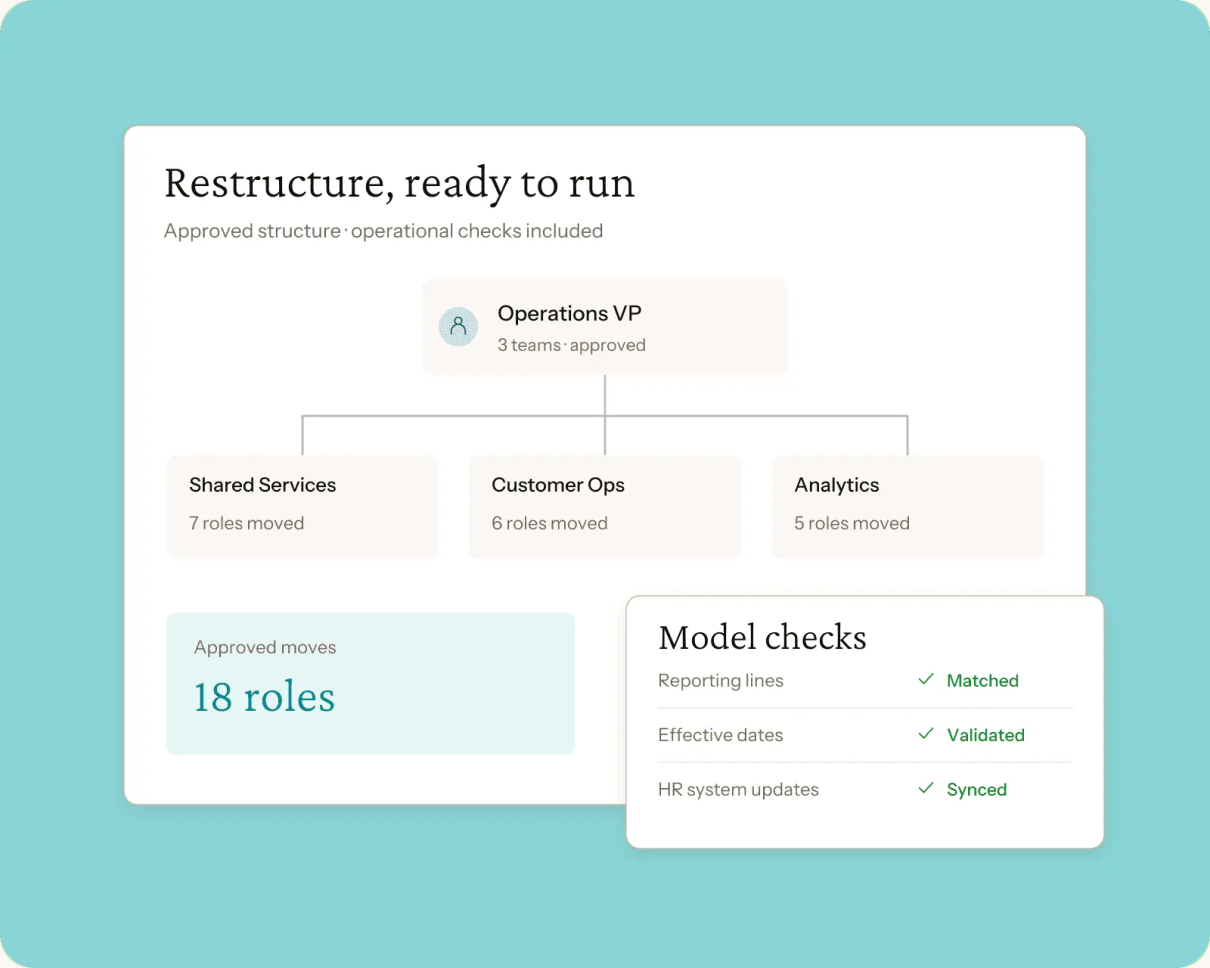Image resolution: width=1210 pixels, height=968 pixels.
Task: Click the checkmark beside Validated
Action: pos(926,734)
